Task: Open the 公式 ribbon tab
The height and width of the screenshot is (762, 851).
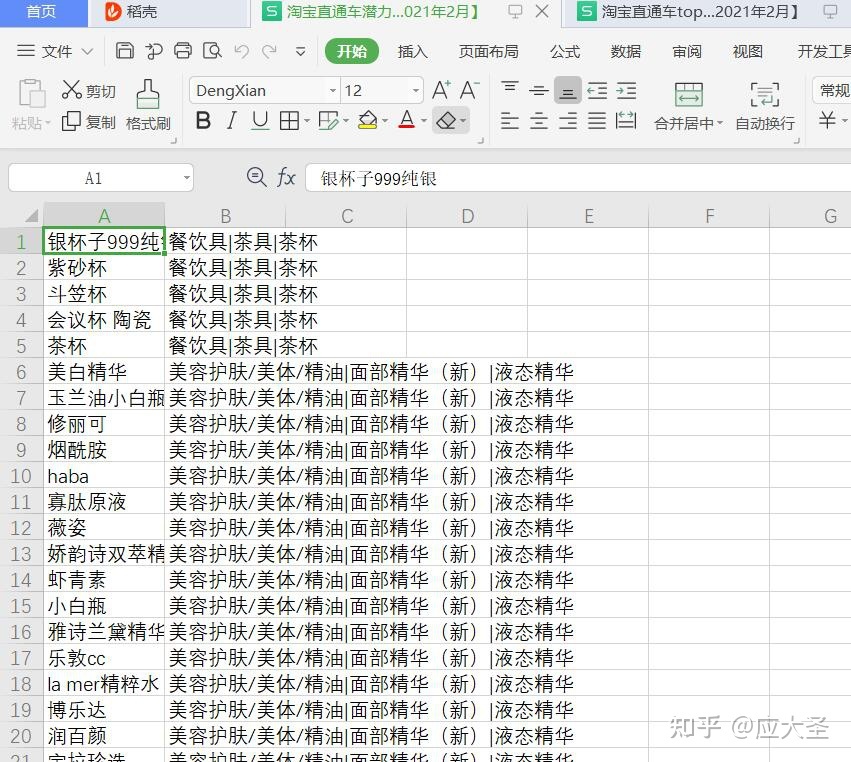Action: 565,52
